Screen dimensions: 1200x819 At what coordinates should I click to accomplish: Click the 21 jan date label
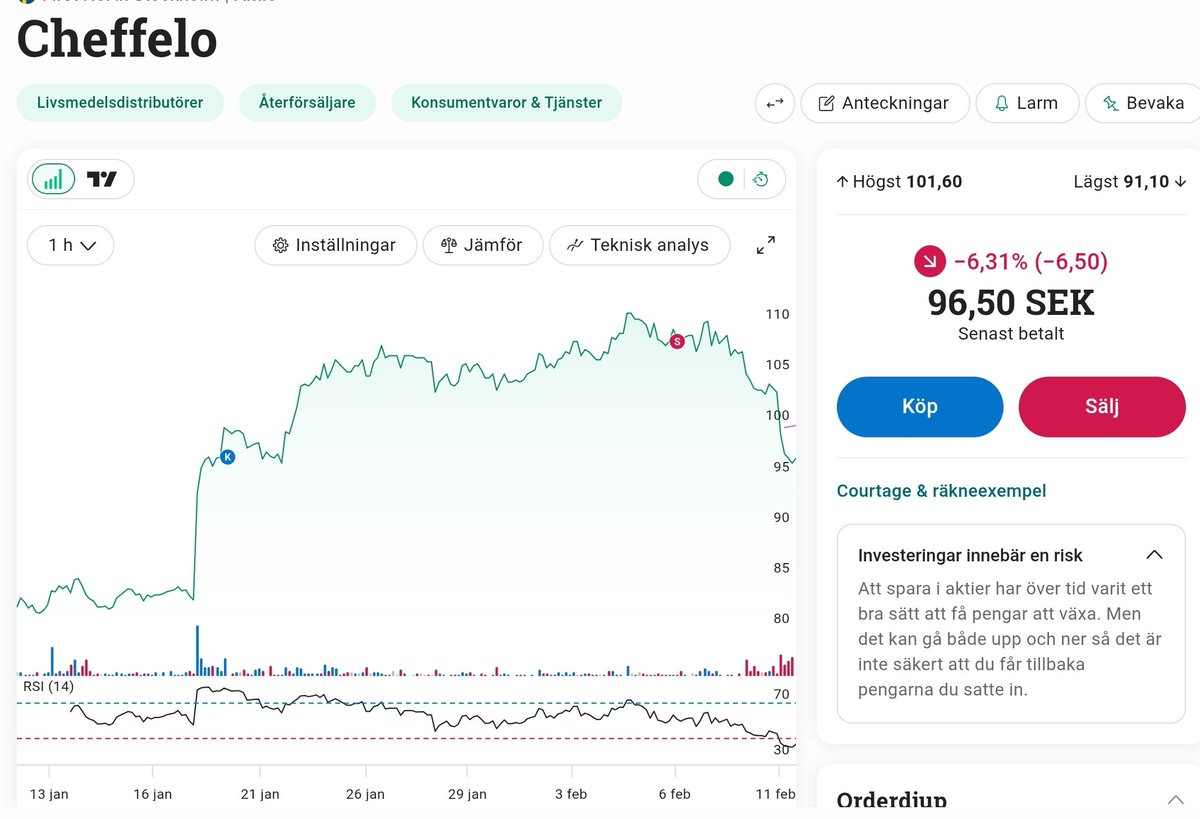click(x=260, y=794)
